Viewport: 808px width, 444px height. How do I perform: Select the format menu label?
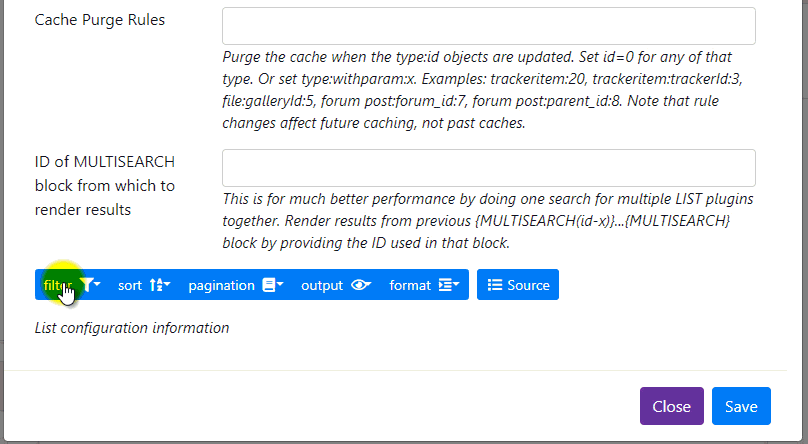point(410,285)
